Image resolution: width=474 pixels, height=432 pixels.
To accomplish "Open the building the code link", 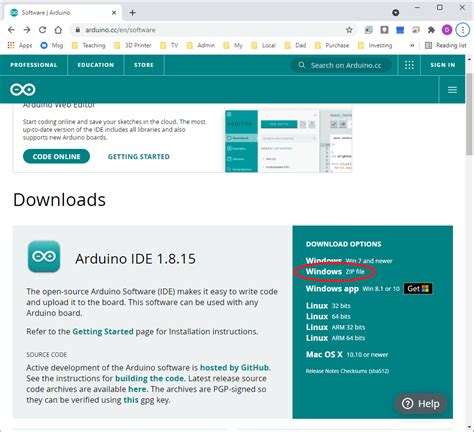I will click(x=149, y=379).
